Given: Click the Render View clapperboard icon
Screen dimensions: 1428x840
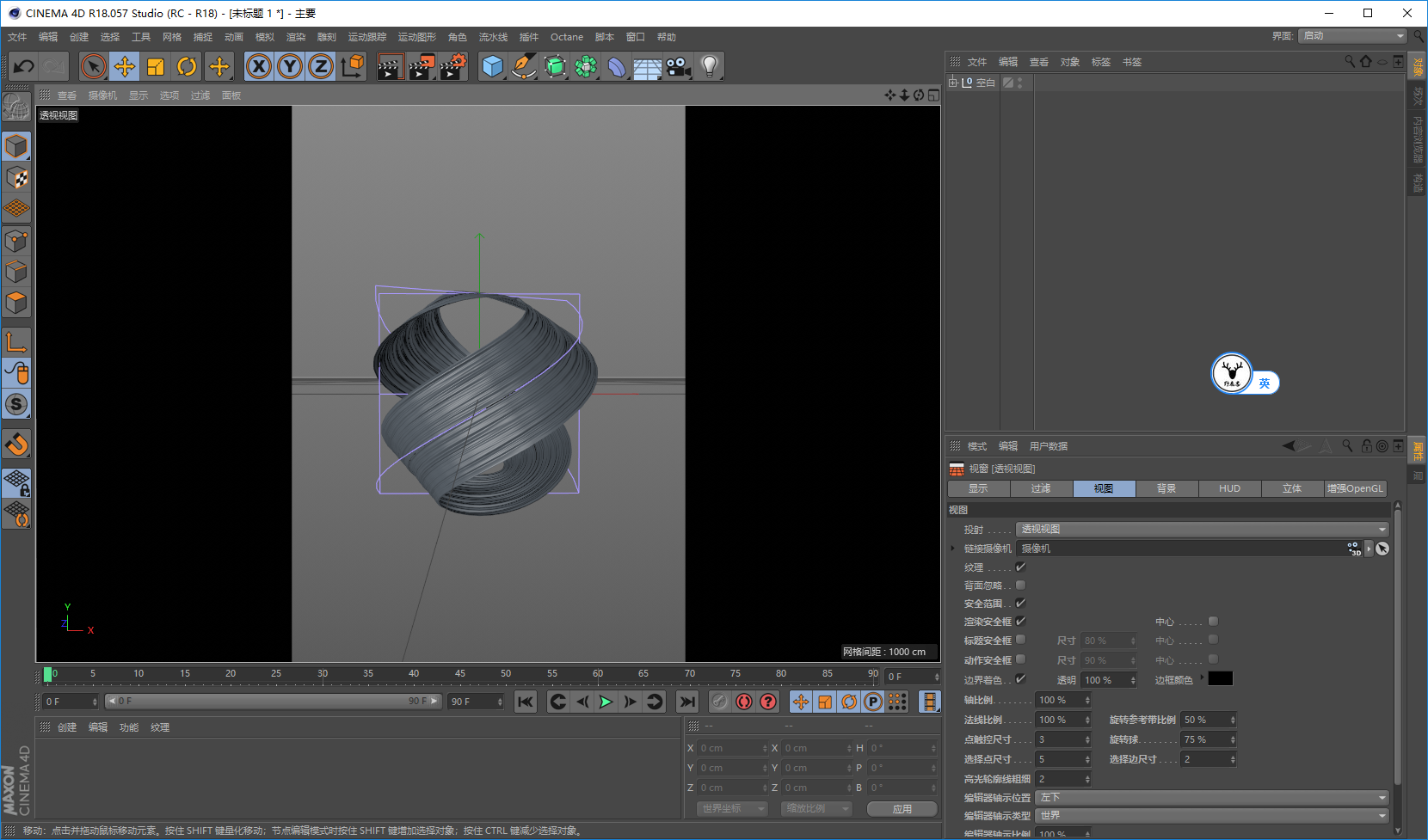Looking at the screenshot, I should click(x=390, y=66).
